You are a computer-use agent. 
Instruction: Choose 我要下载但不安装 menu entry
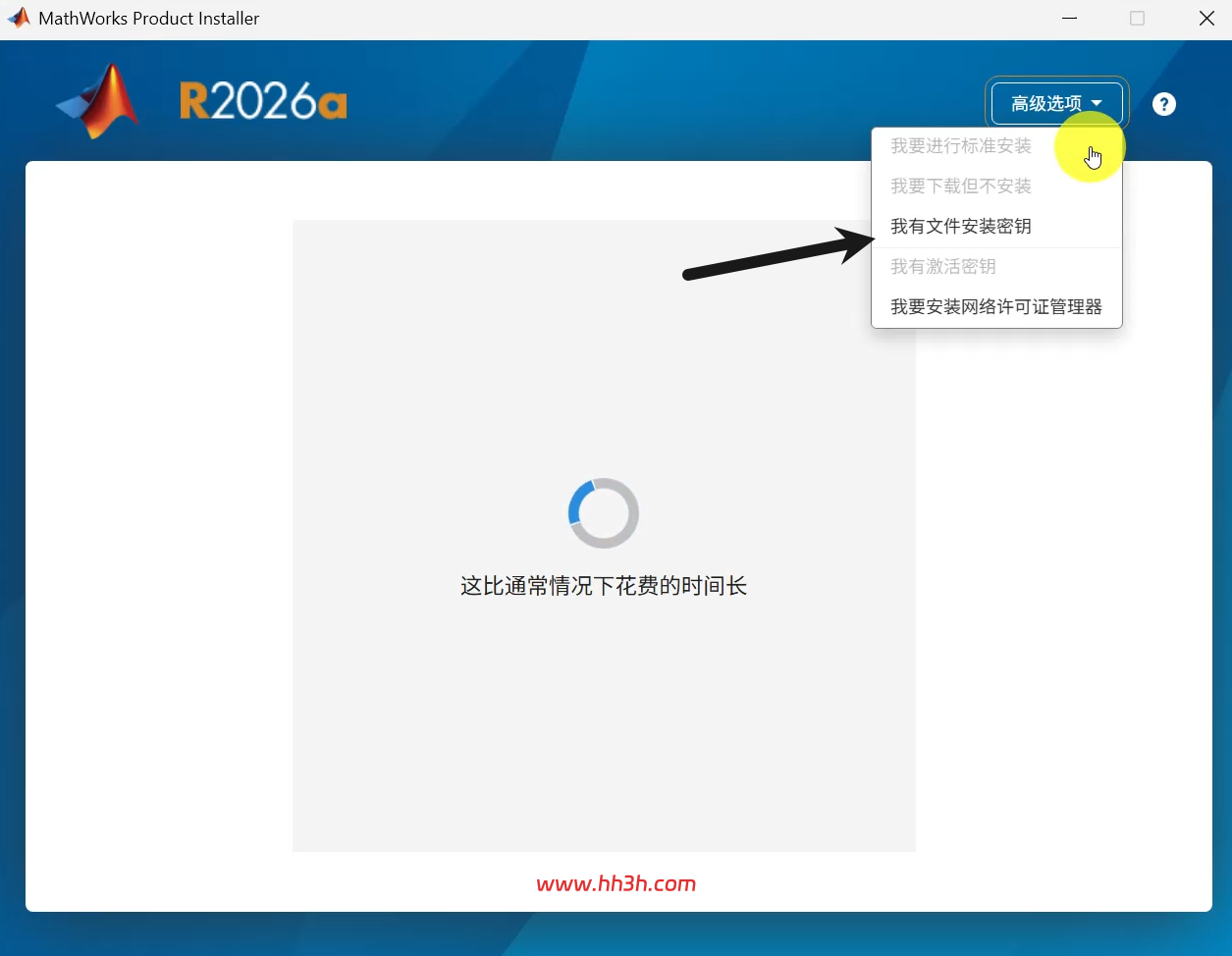coord(996,186)
